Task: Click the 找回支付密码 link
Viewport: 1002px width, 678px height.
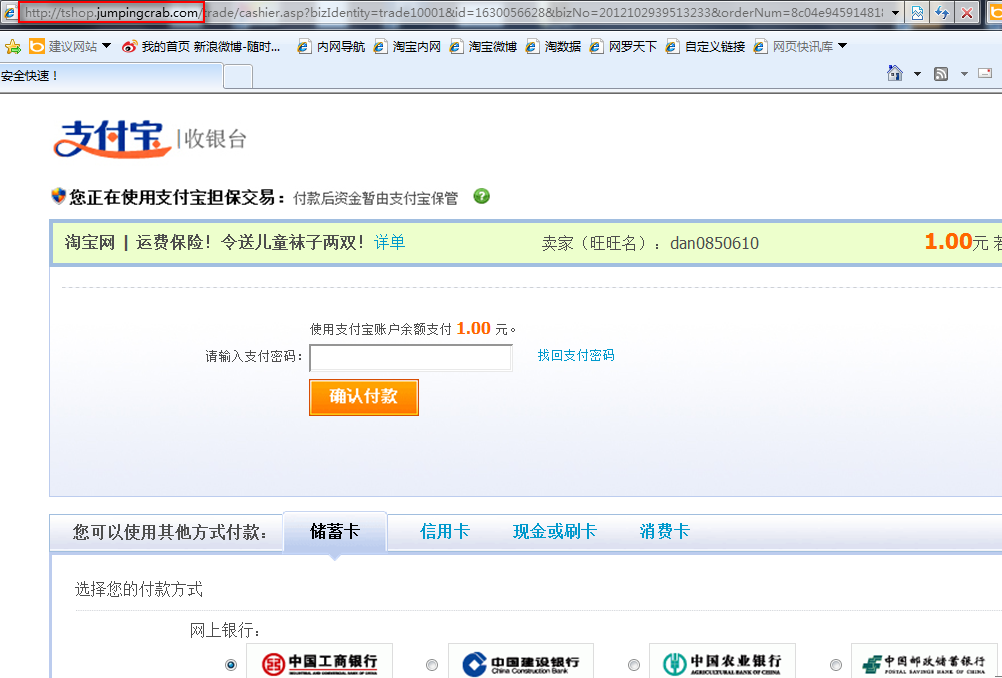Action: (x=576, y=355)
